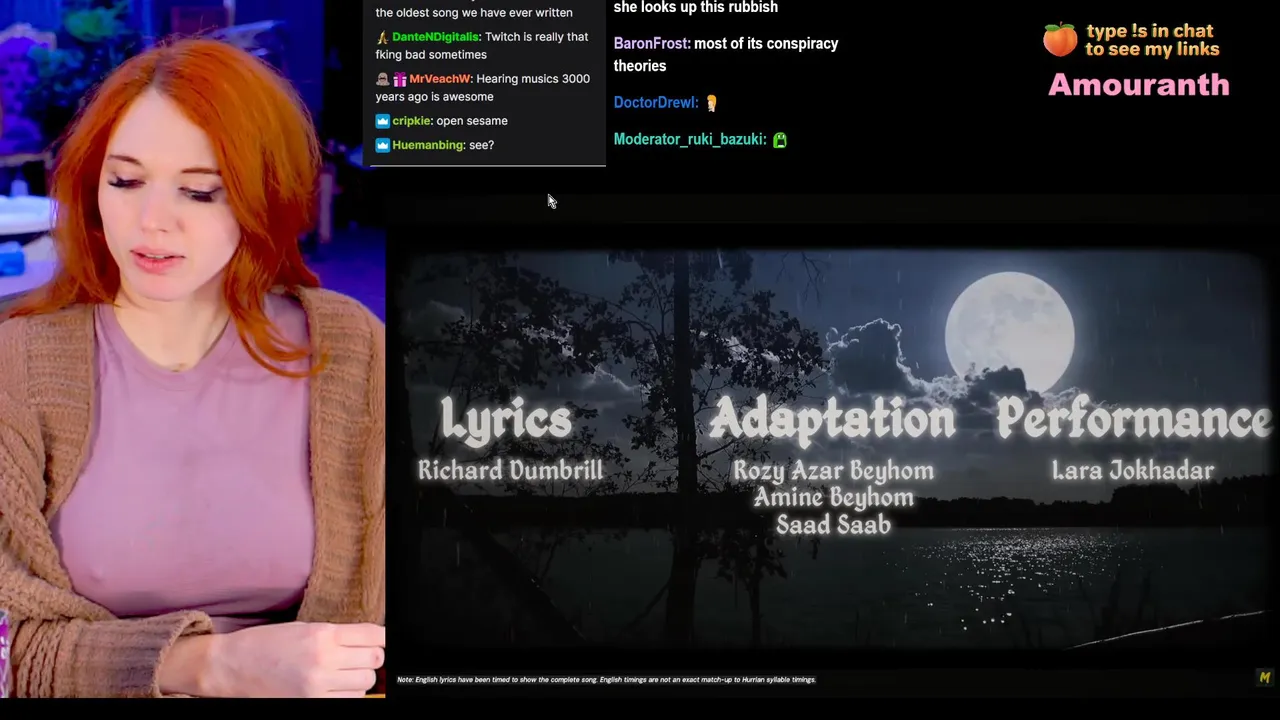The width and height of the screenshot is (1280, 720).
Task: Click the name Lara Jokhadar
Action: (1133, 470)
